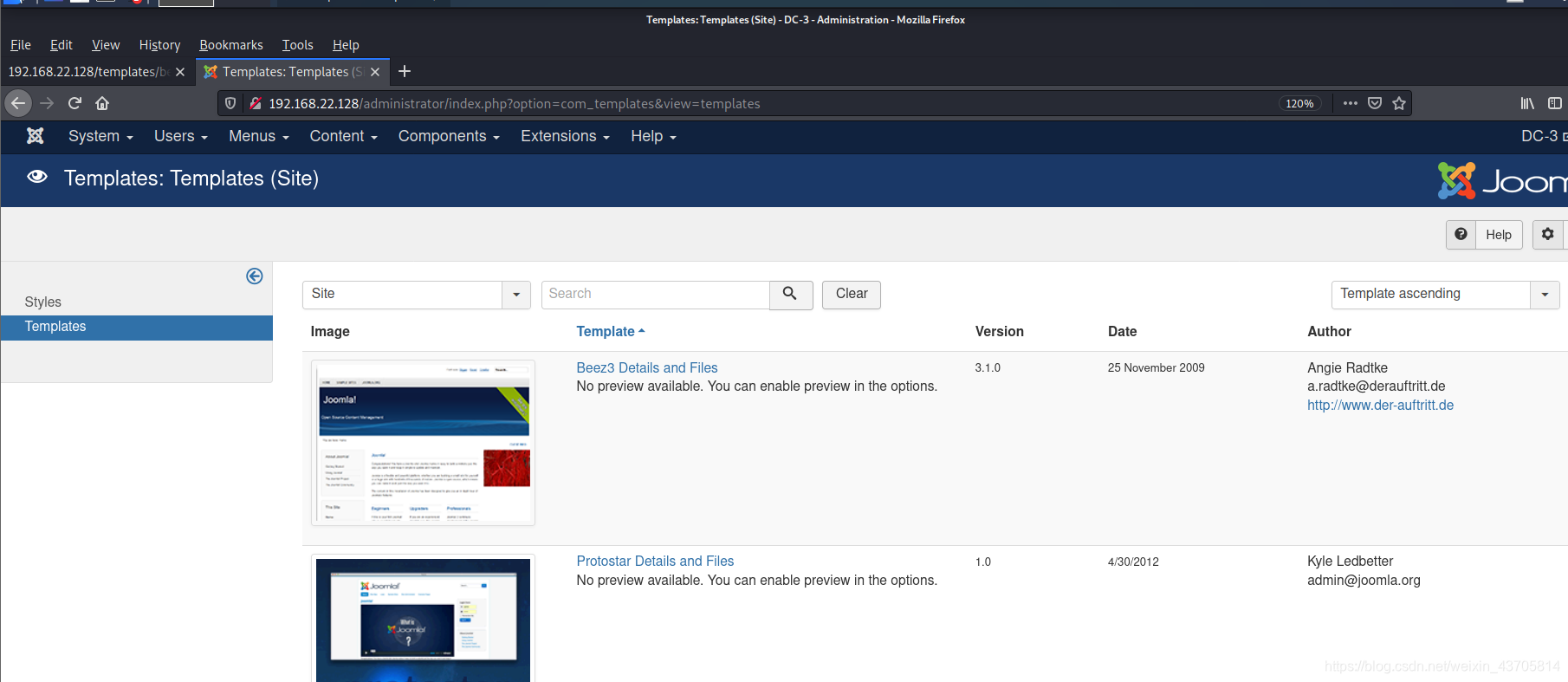Open the File menu
Viewport: 1568px width, 682px height.
pyautogui.click(x=21, y=45)
